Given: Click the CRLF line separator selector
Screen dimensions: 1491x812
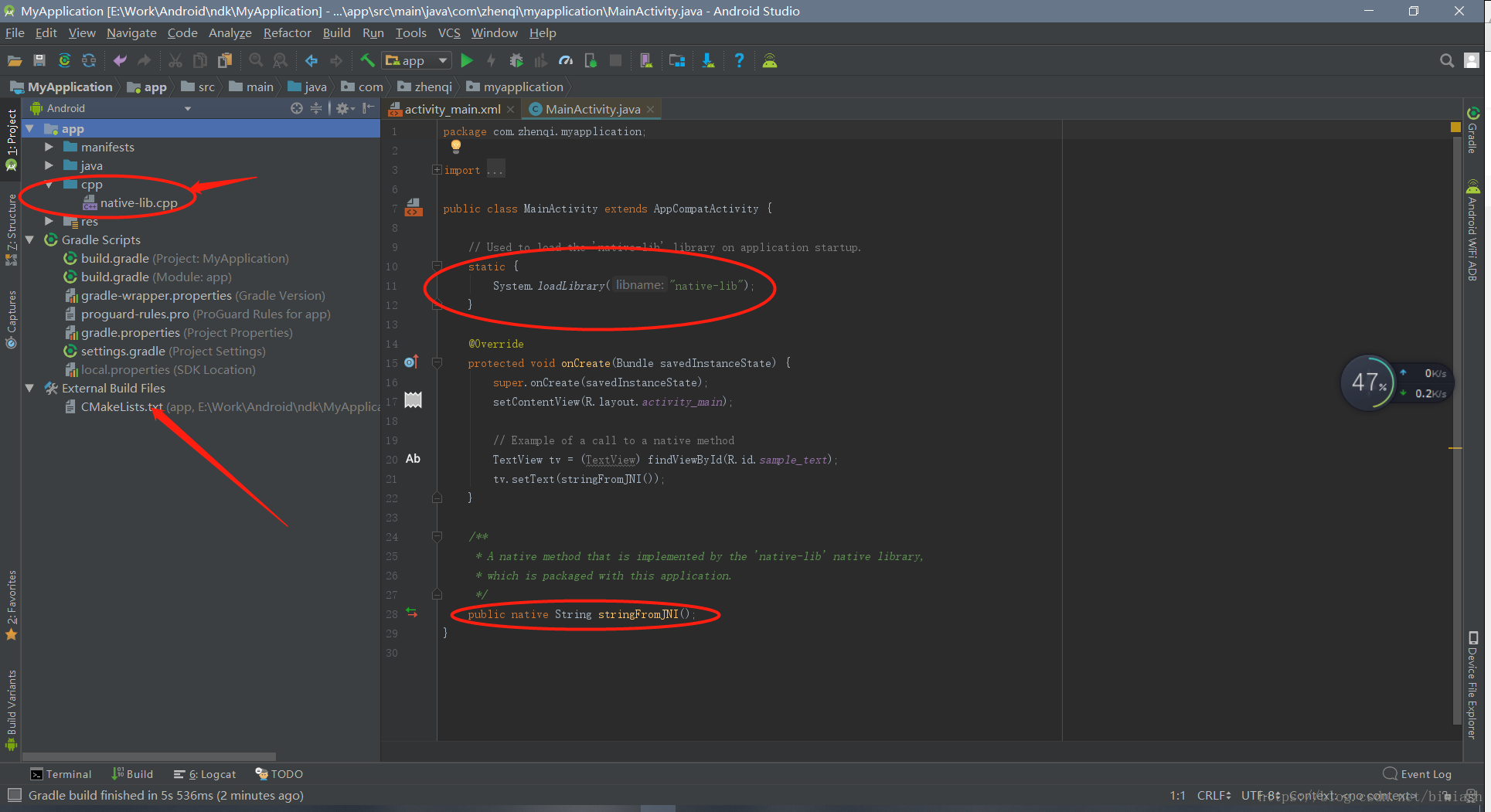Looking at the screenshot, I should click(x=1214, y=795).
